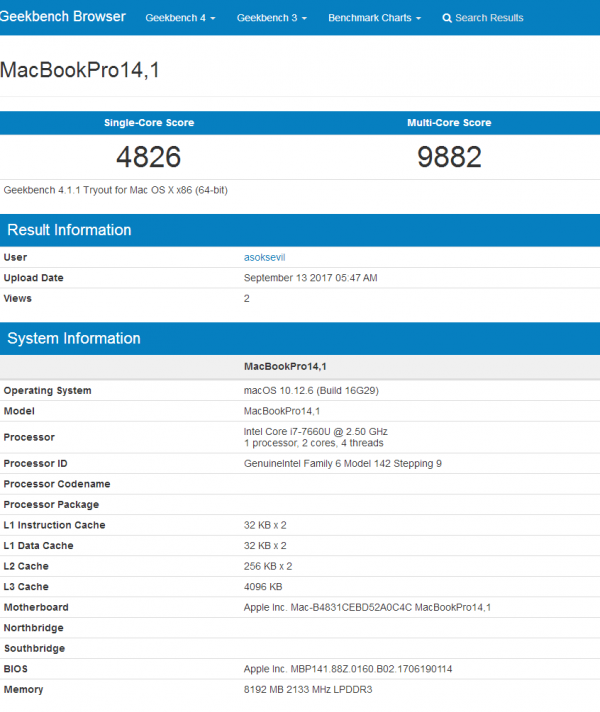Click the L3 Cache value 4096 KB
Image resolution: width=600 pixels, height=712 pixels.
click(x=263, y=587)
